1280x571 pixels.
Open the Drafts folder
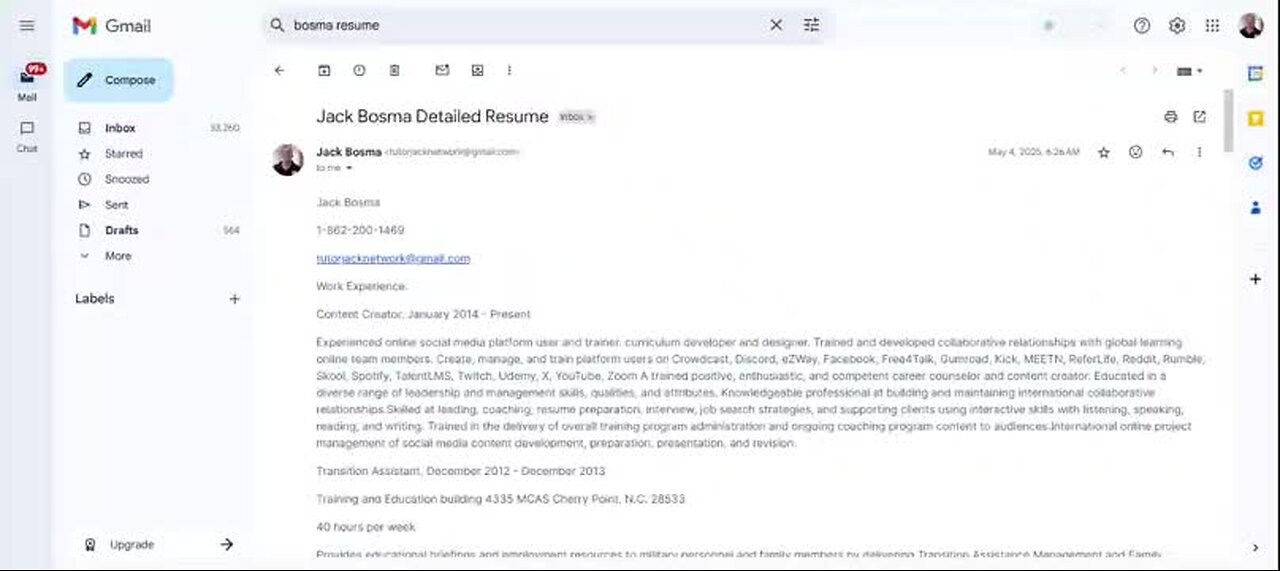tap(122, 230)
